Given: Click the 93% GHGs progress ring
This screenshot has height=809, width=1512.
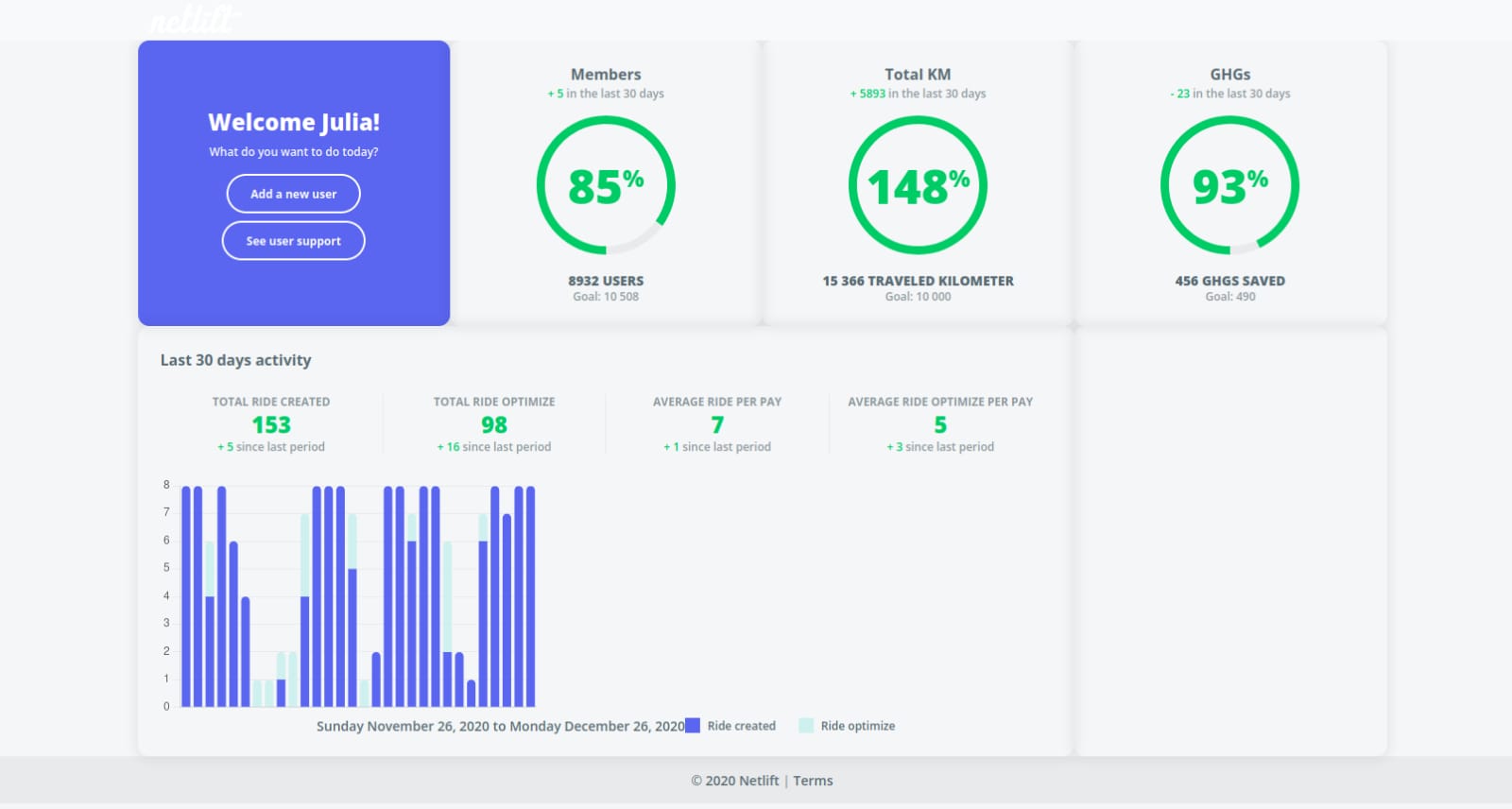Looking at the screenshot, I should (1229, 185).
